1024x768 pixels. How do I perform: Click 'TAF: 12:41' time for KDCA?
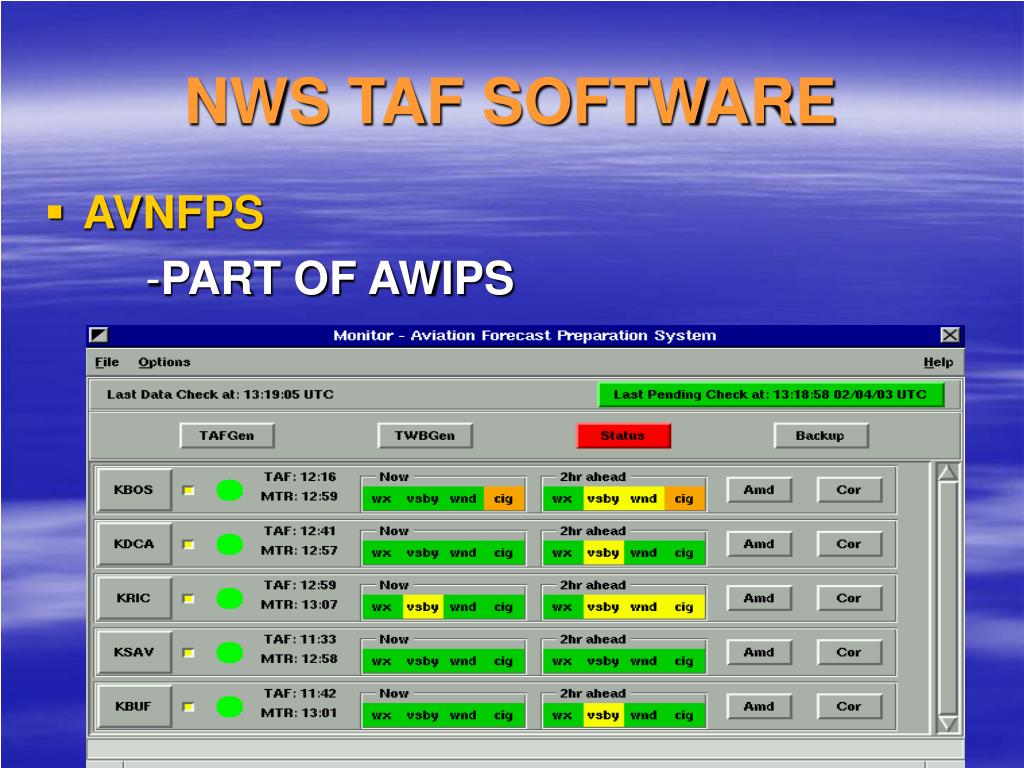tap(300, 531)
